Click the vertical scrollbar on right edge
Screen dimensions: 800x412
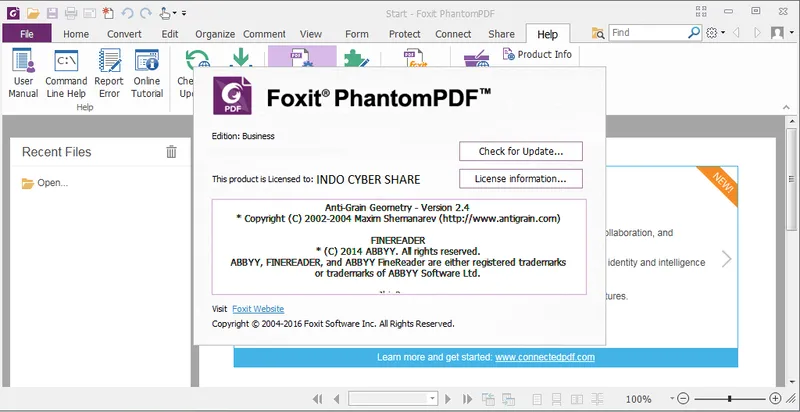click(791, 178)
